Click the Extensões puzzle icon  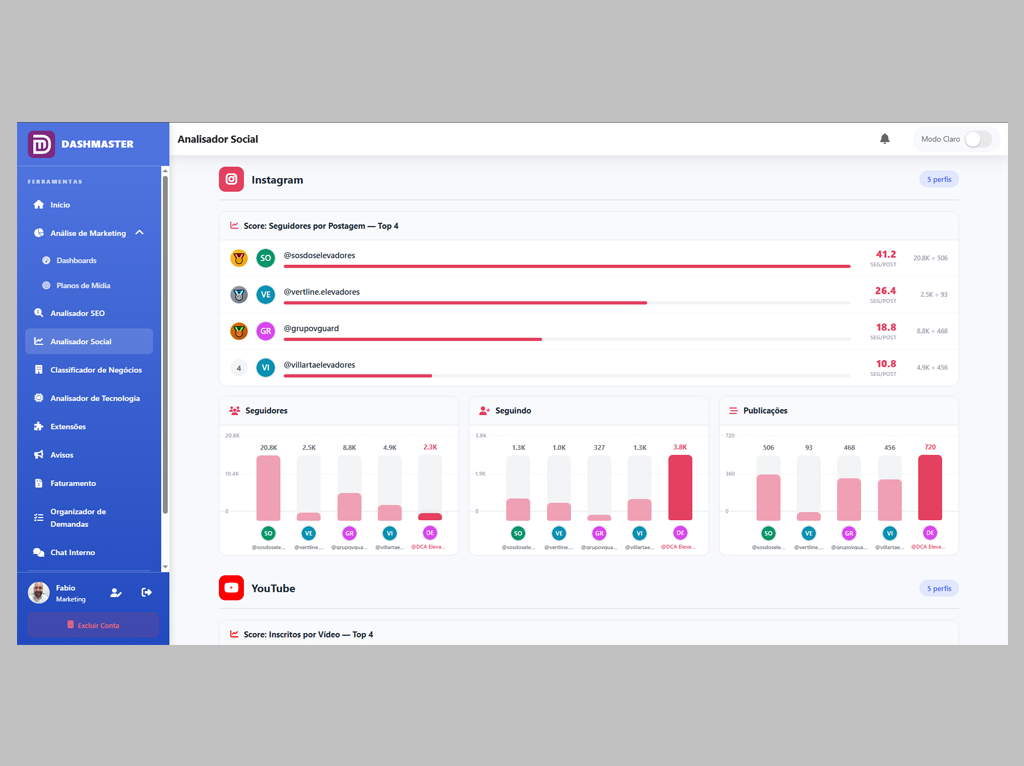pos(39,426)
